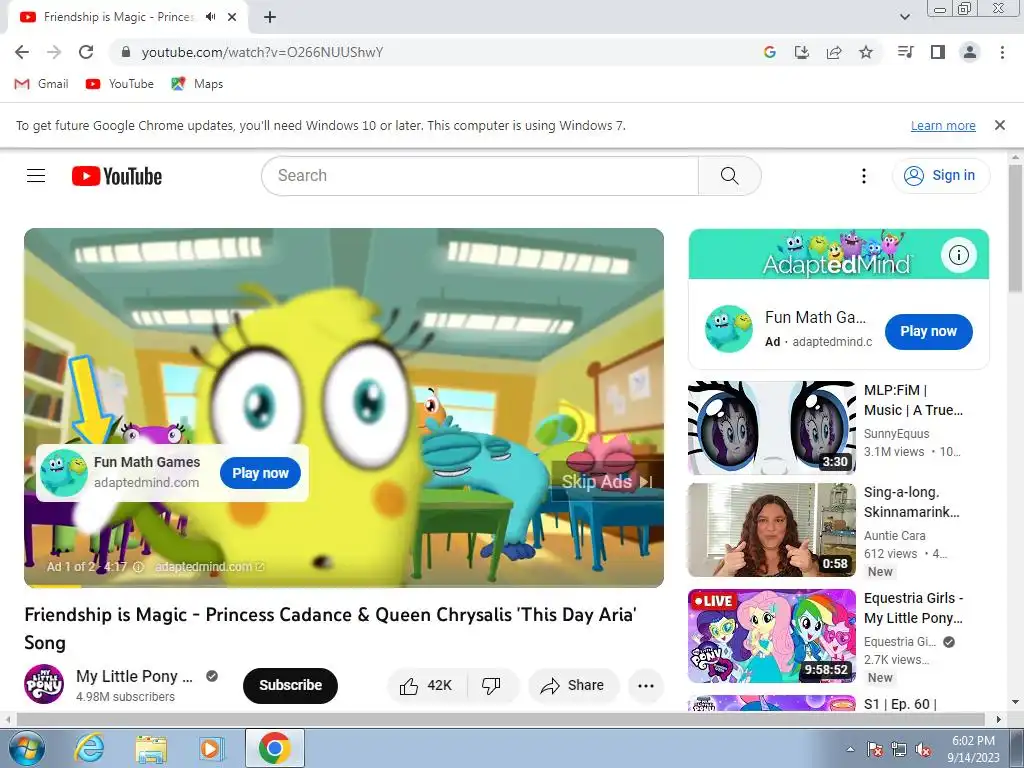Image resolution: width=1024 pixels, height=768 pixels.
Task: Click Skip Ads on the video
Action: [607, 482]
